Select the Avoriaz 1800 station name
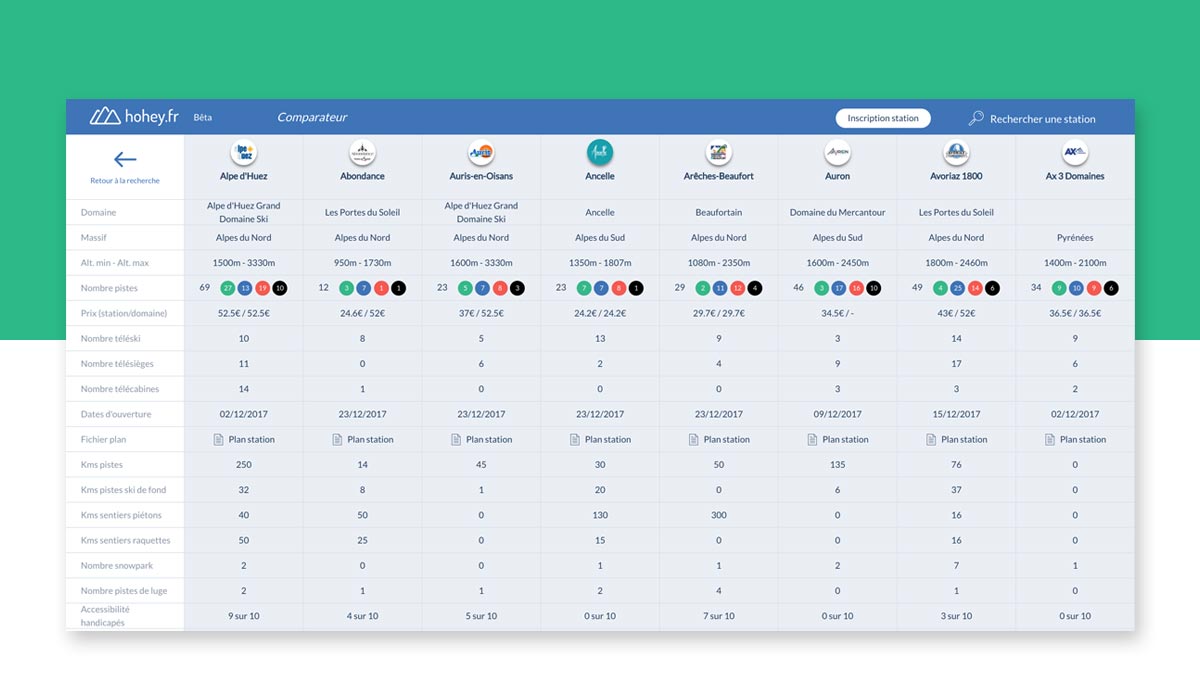 956,176
